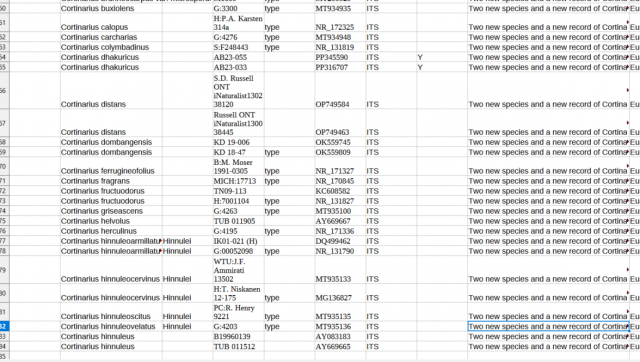Select the reference title cell in the highlighted row
This screenshot has height=362, width=640.
click(548, 326)
